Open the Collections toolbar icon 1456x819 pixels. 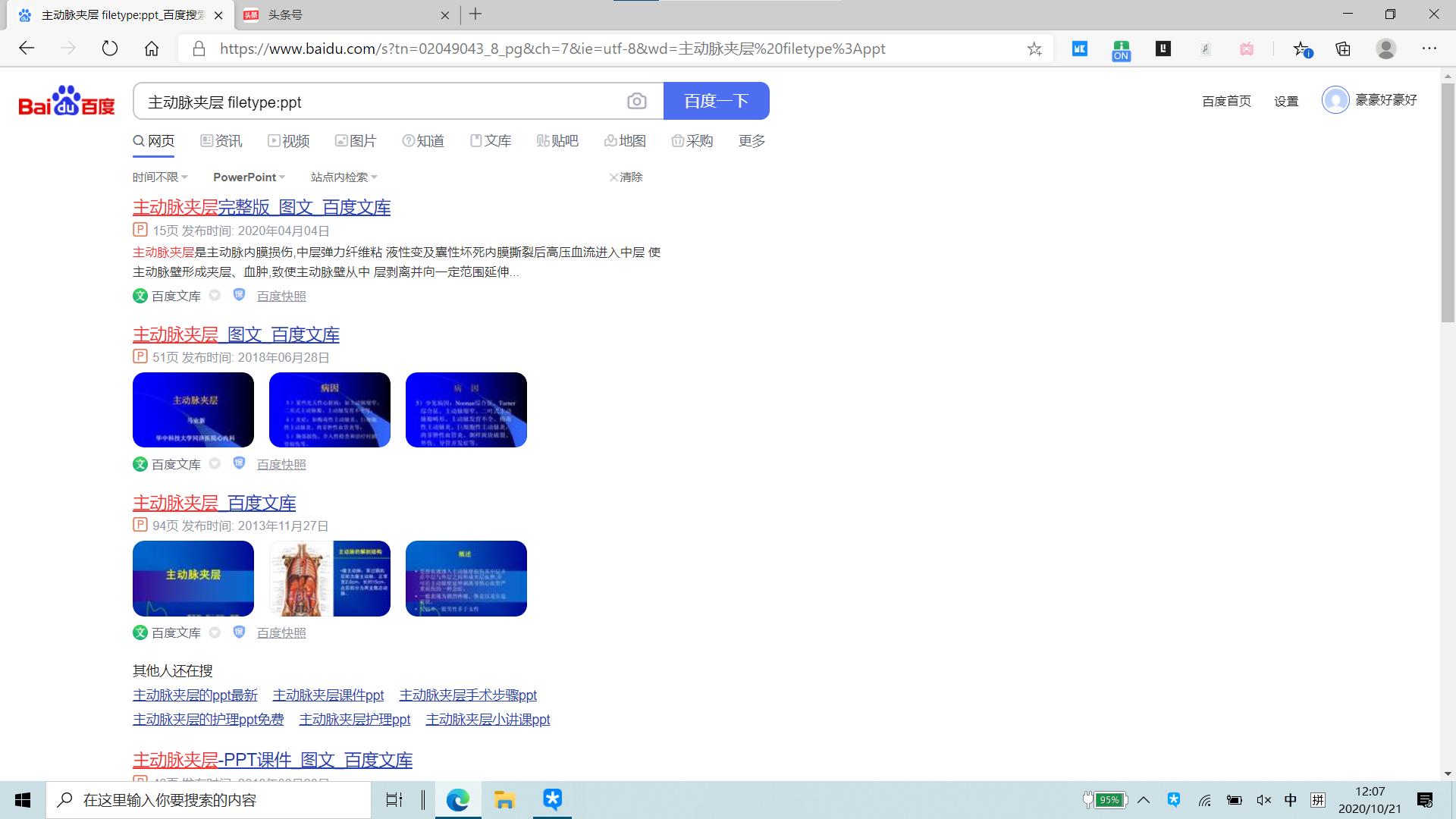pos(1343,49)
